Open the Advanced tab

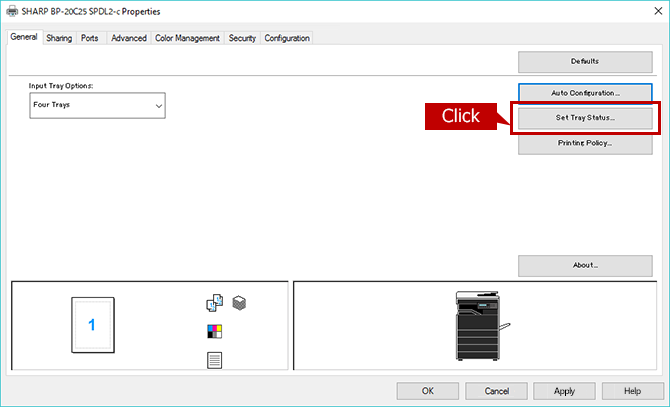(129, 38)
